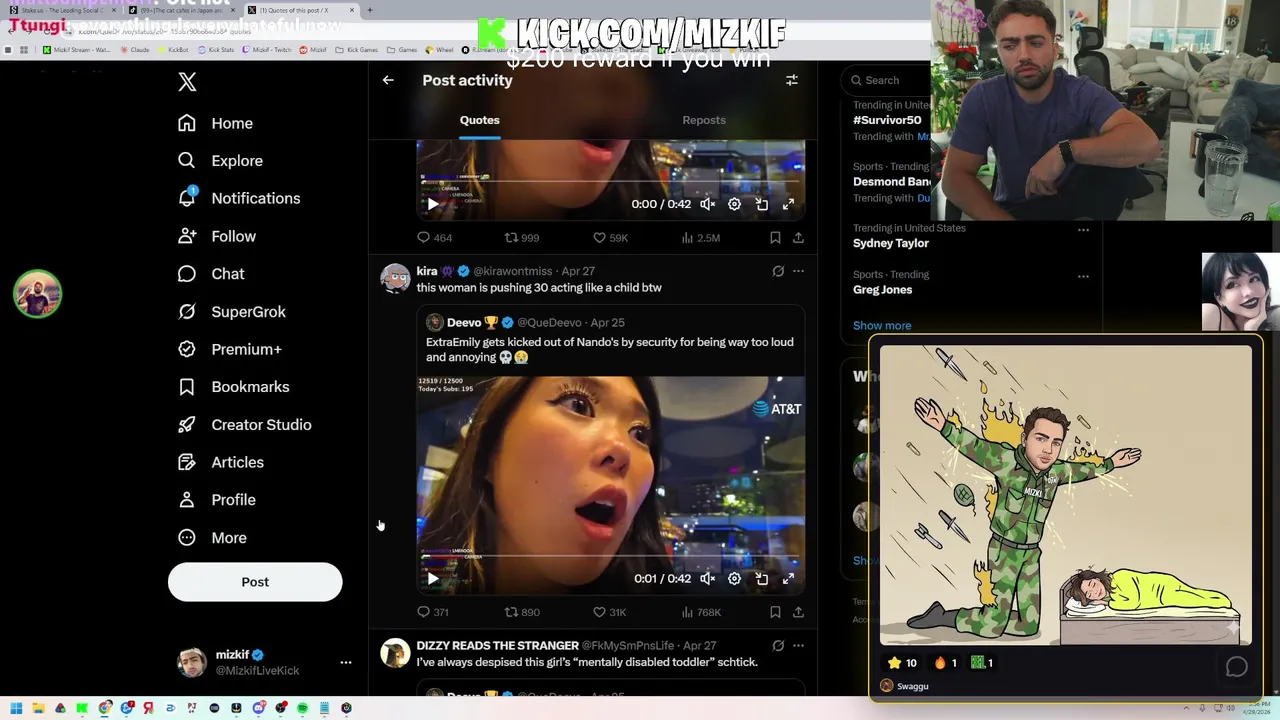Open more options for Greg Jones trend
This screenshot has width=1280, height=720.
[1083, 276]
